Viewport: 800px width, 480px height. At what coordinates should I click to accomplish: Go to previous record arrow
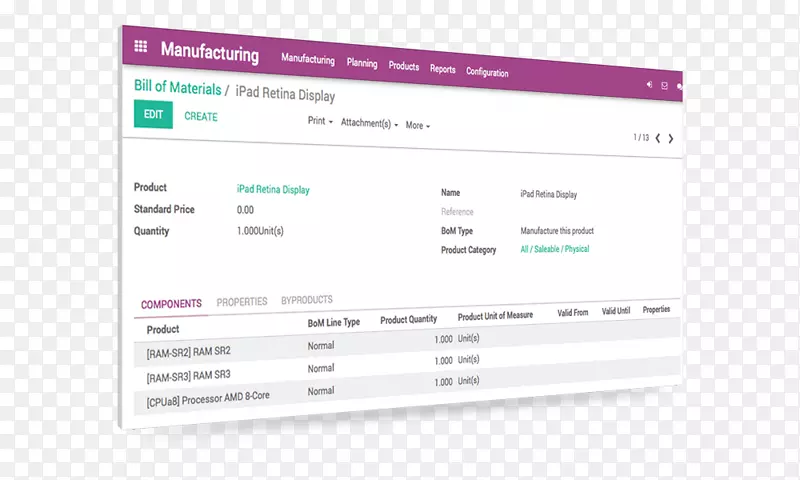point(657,138)
